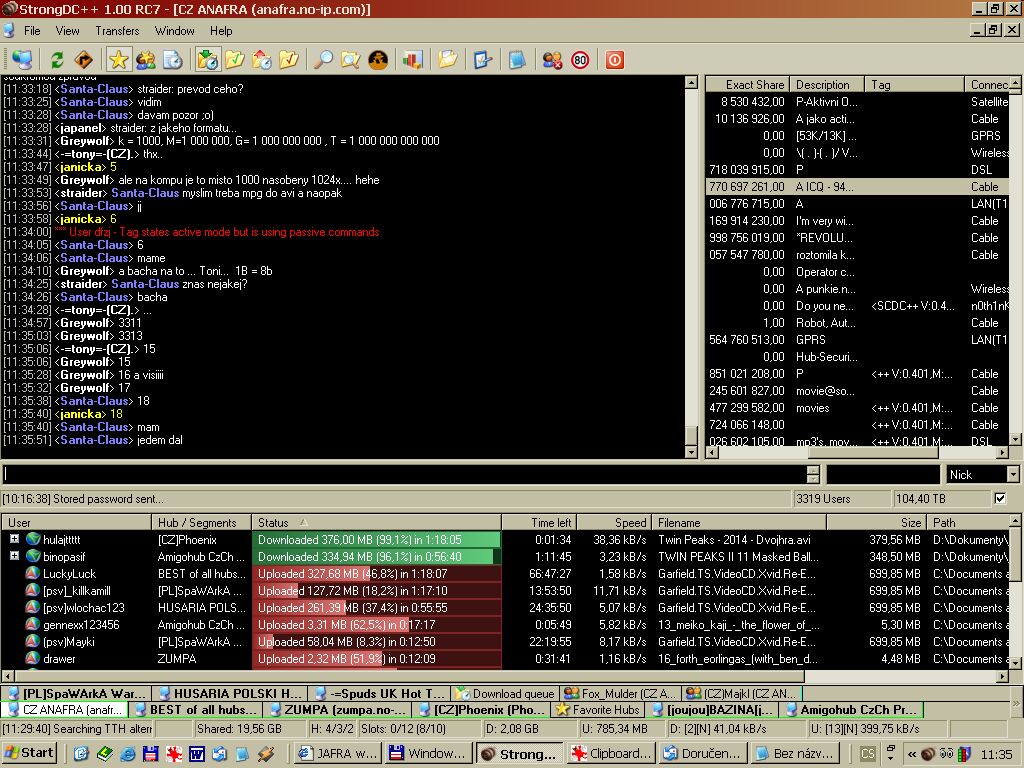
Task: Open Settings from the toolbar
Action: pos(483,60)
